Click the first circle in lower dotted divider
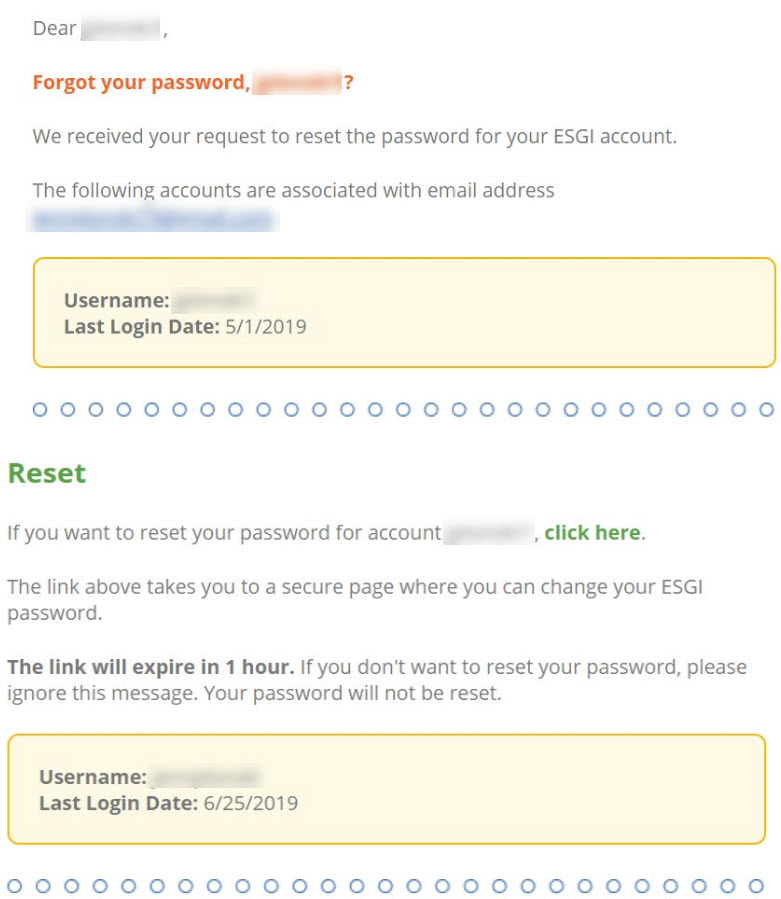 coord(14,886)
